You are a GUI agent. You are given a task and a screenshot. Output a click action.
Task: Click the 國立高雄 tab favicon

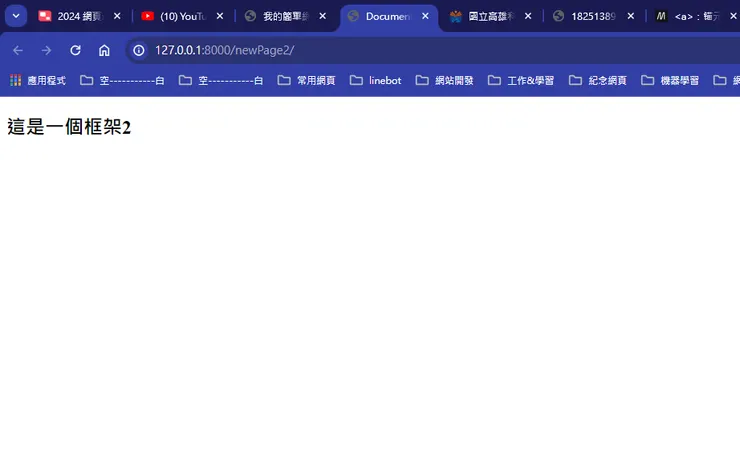point(455,16)
